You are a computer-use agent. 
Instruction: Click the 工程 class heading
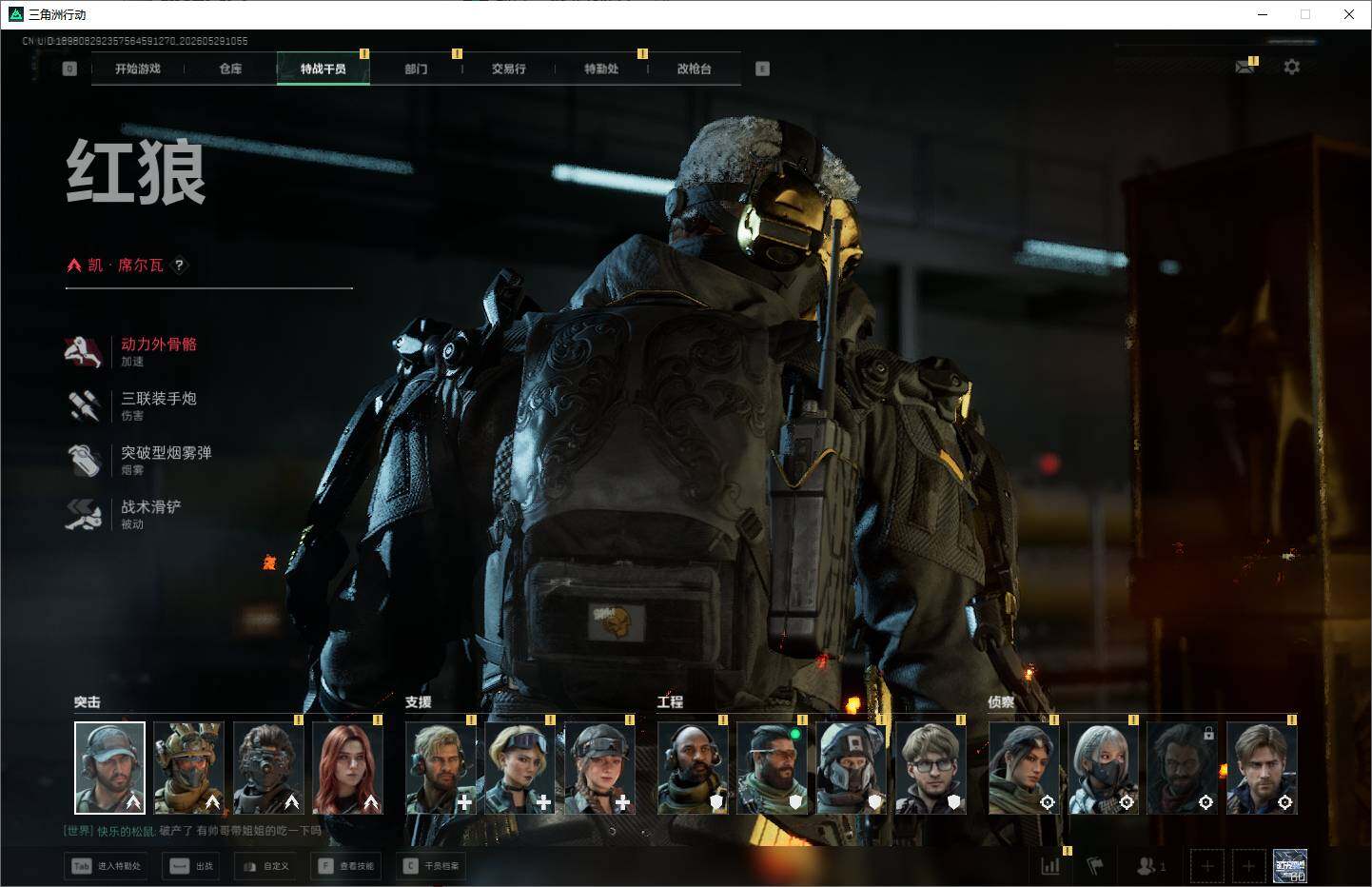tap(671, 701)
